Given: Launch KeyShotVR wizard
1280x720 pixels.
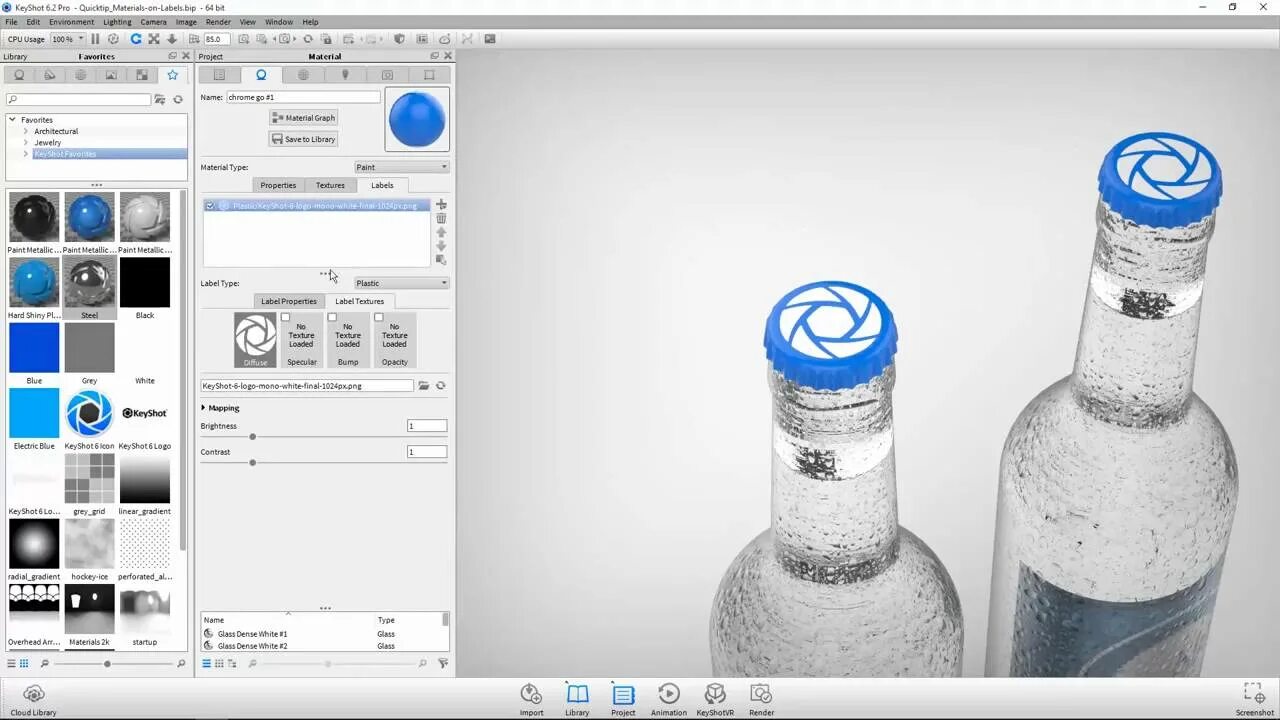Looking at the screenshot, I should (714, 700).
